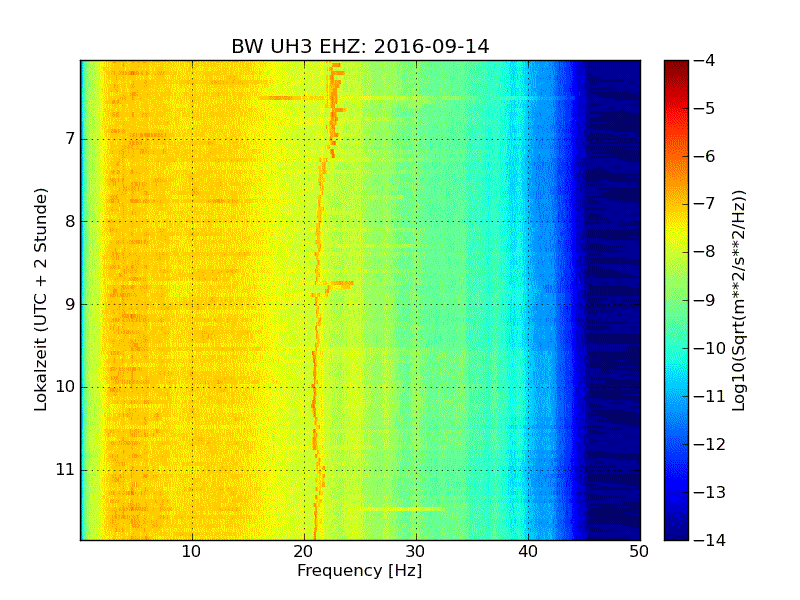The height and width of the screenshot is (600, 800).
Task: Click the colorbar tick label '−9'
Action: [x=705, y=300]
